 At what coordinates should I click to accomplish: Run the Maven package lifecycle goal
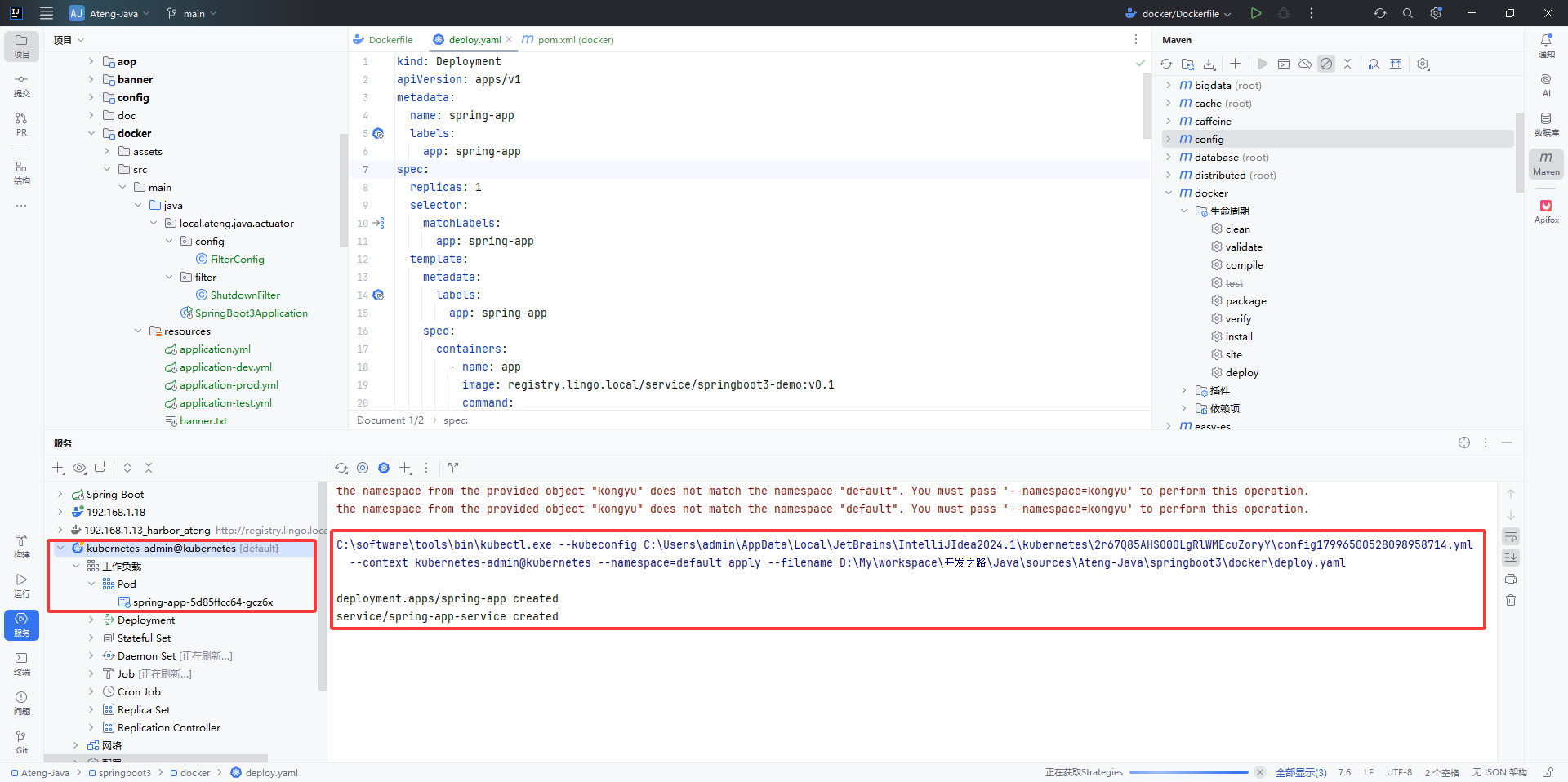coord(1245,301)
